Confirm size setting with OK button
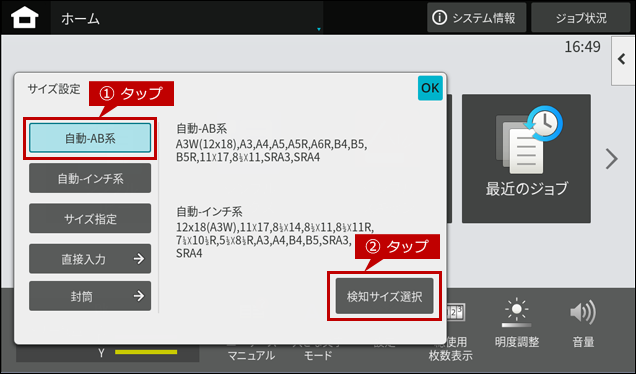The image size is (636, 374). (x=430, y=88)
